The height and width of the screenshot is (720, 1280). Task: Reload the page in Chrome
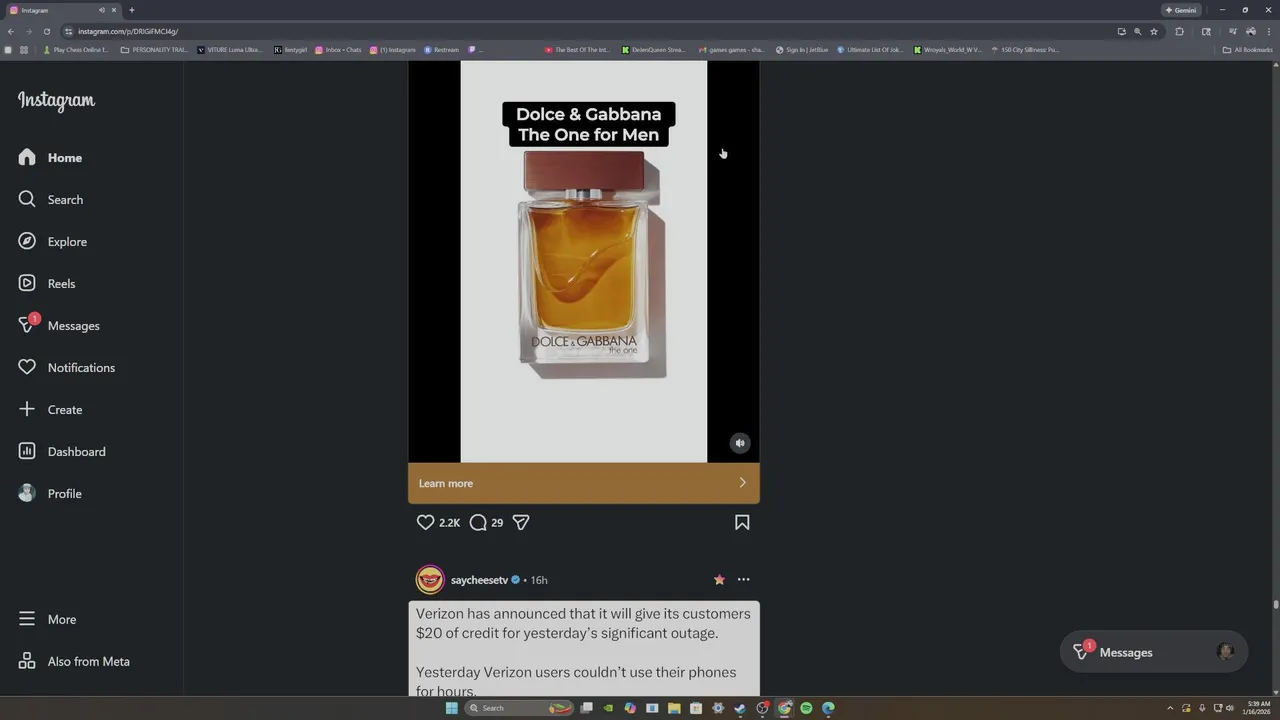[x=46, y=31]
